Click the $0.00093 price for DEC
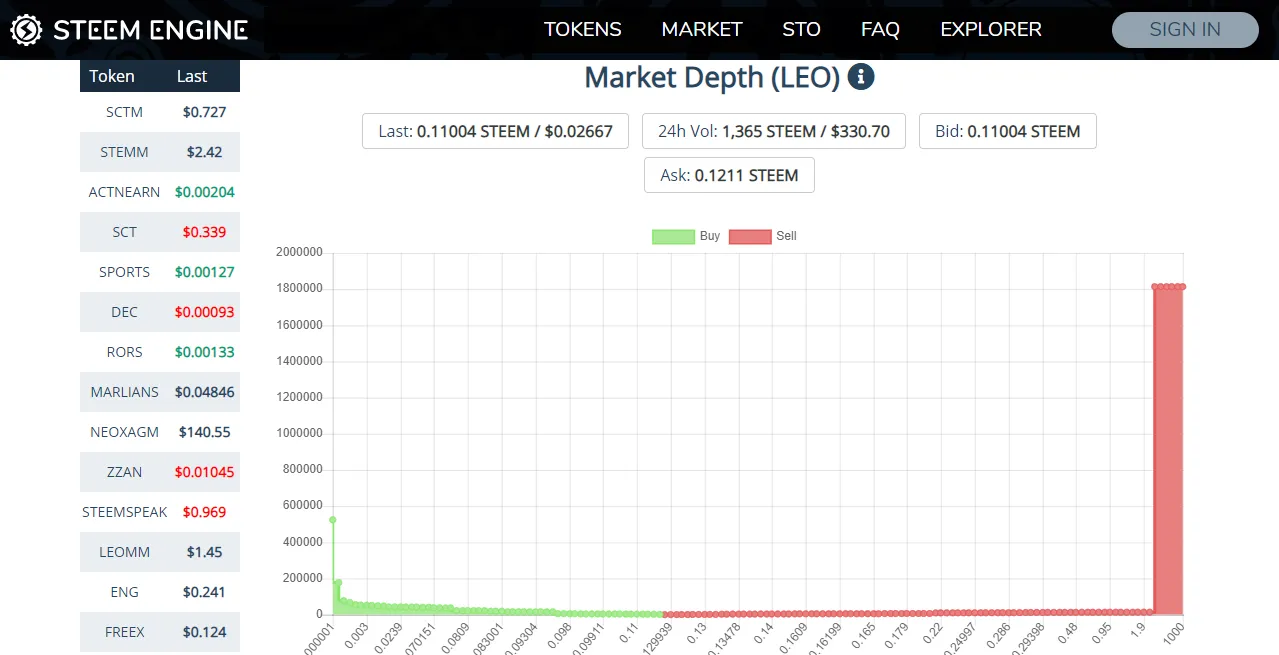This screenshot has width=1279, height=655. pos(205,312)
